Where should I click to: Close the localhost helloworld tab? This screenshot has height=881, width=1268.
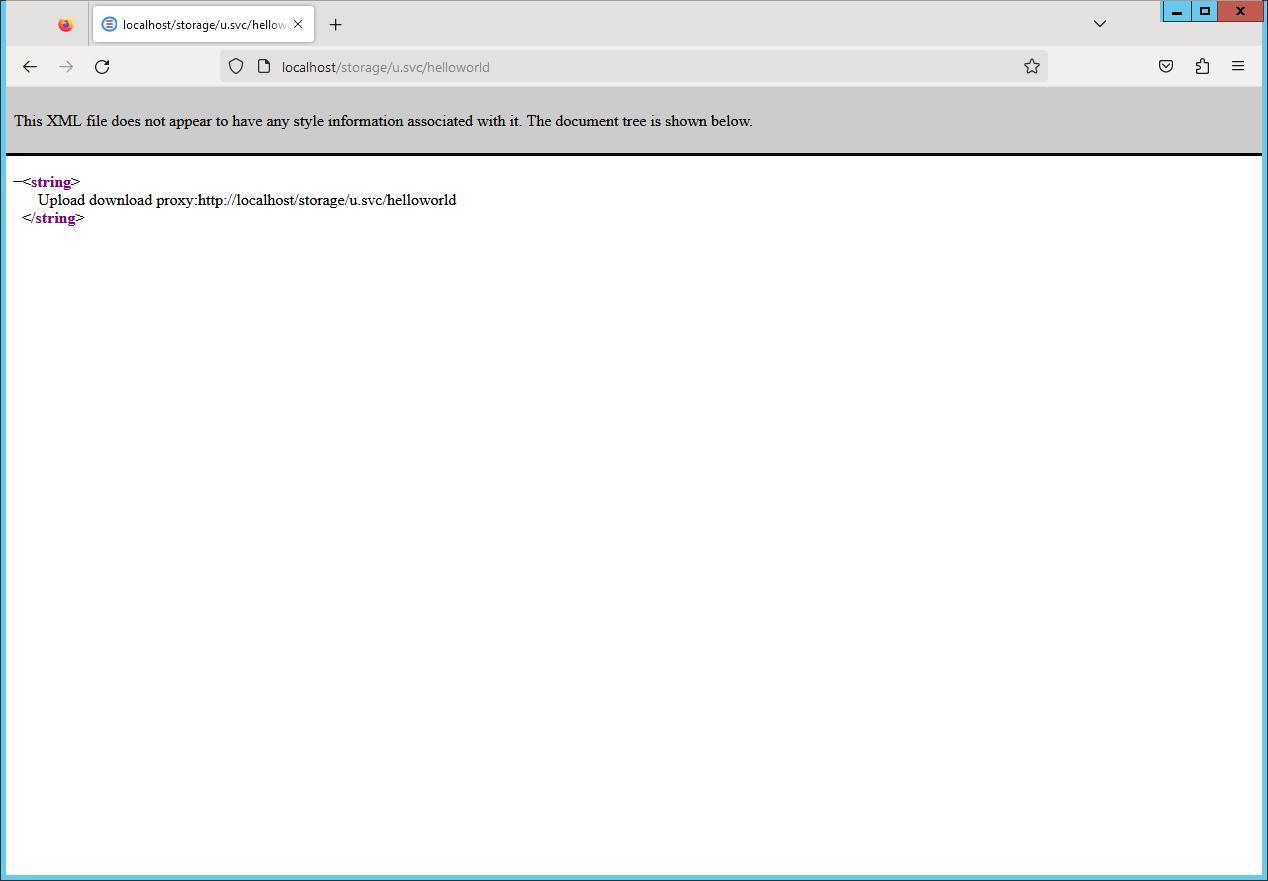[298, 24]
